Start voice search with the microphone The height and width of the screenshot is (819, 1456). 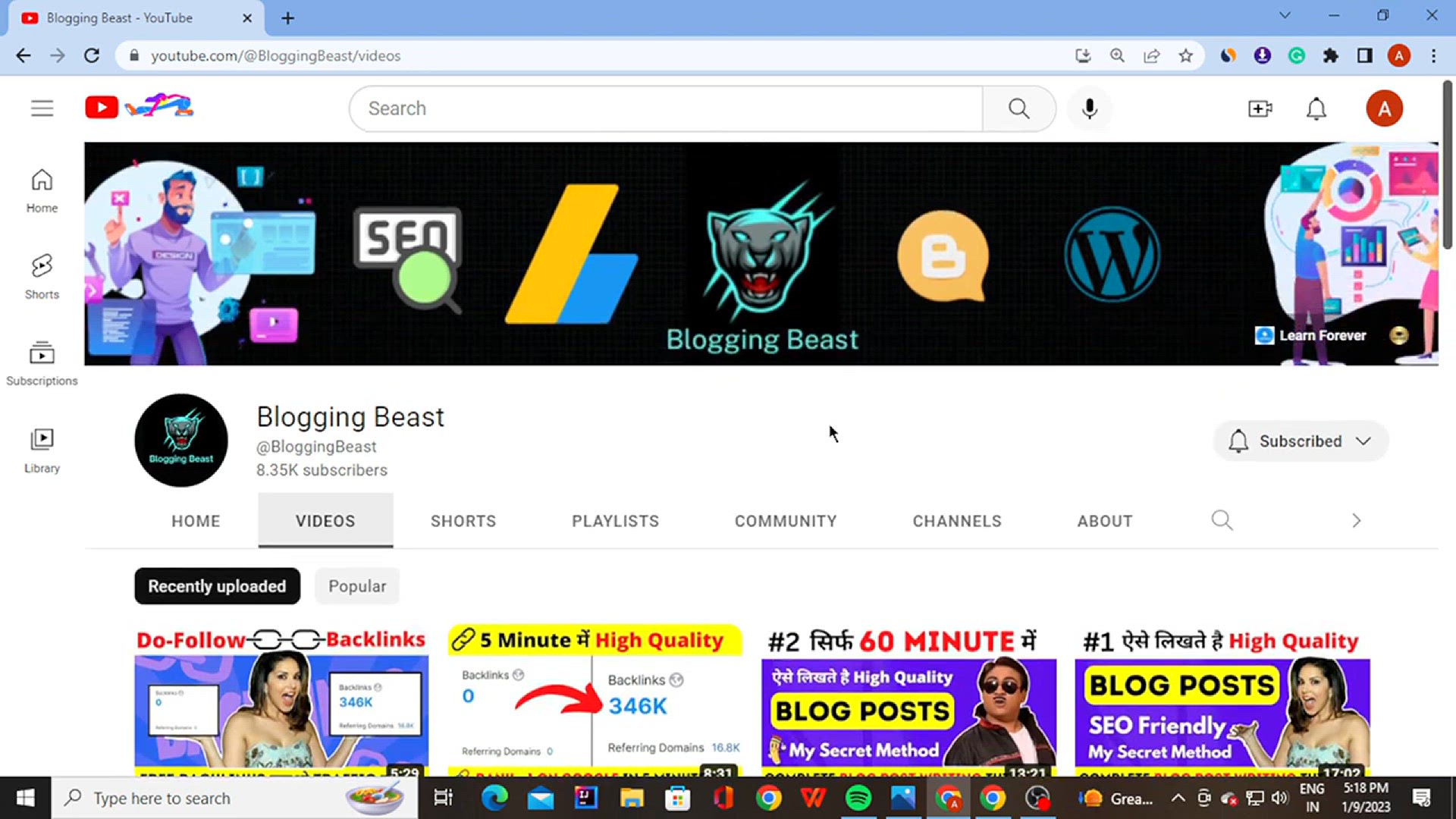[1089, 108]
